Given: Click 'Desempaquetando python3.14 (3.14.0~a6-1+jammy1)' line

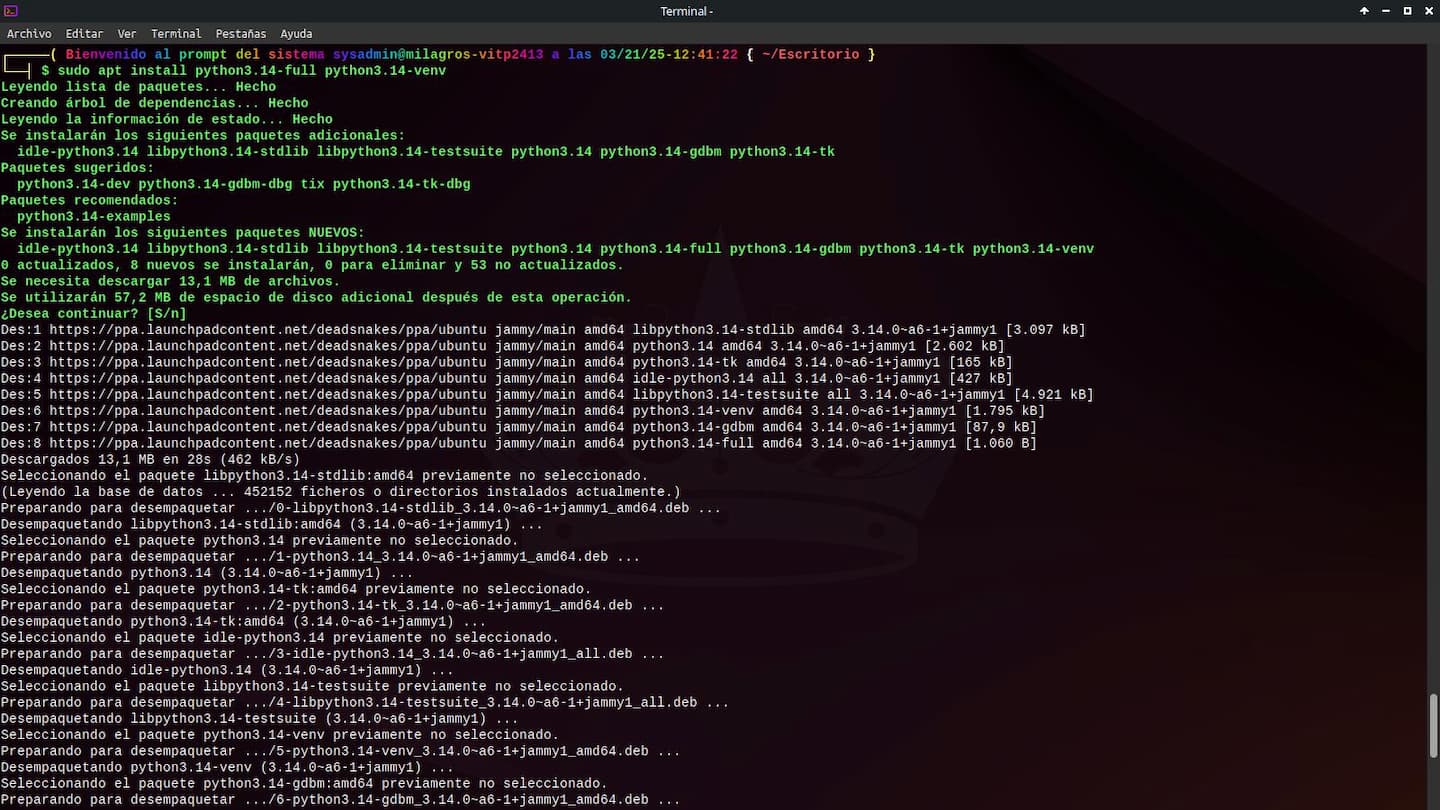Looking at the screenshot, I should [x=207, y=573].
